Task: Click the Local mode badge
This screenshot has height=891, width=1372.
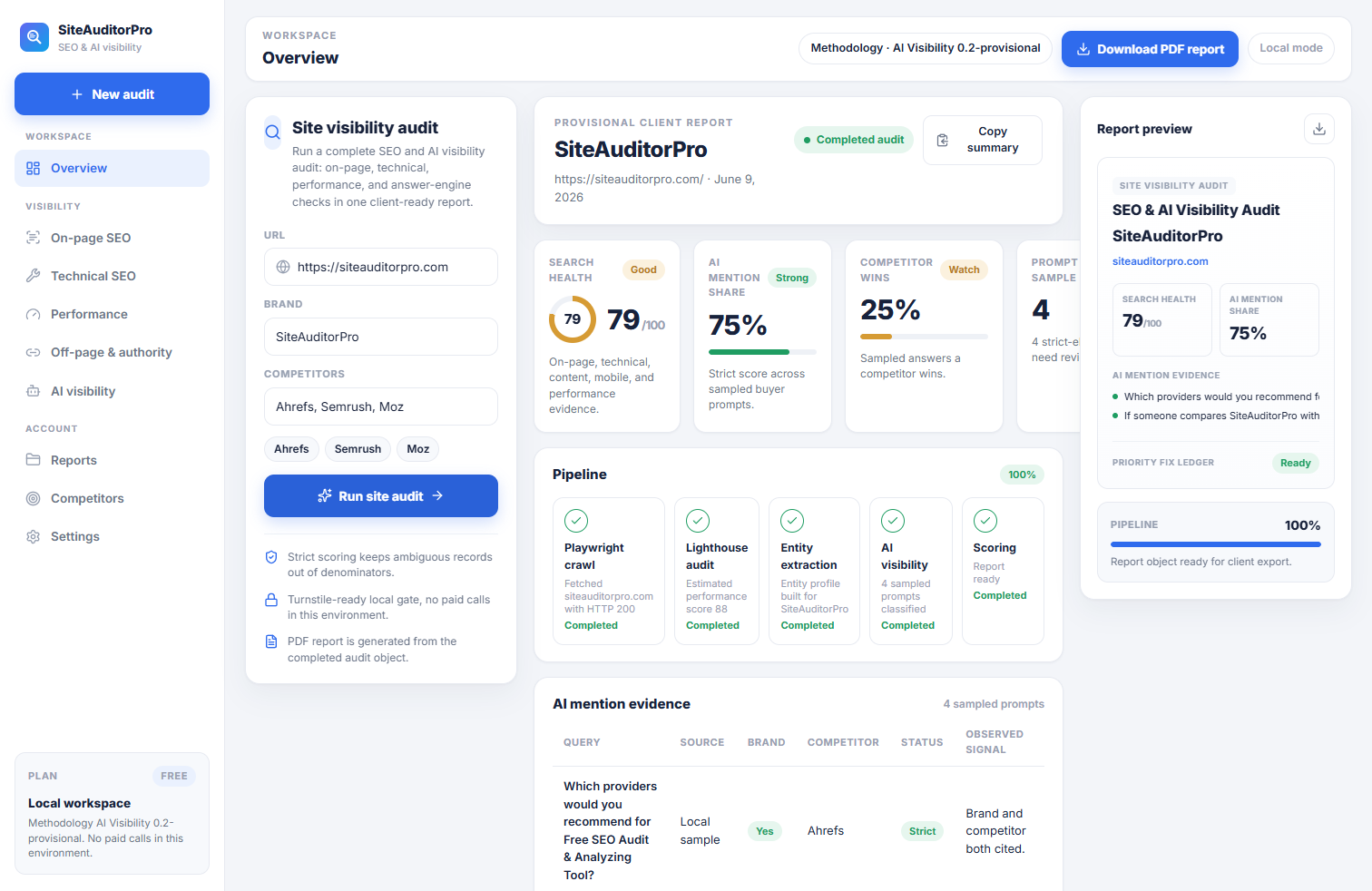Action: 1291,48
